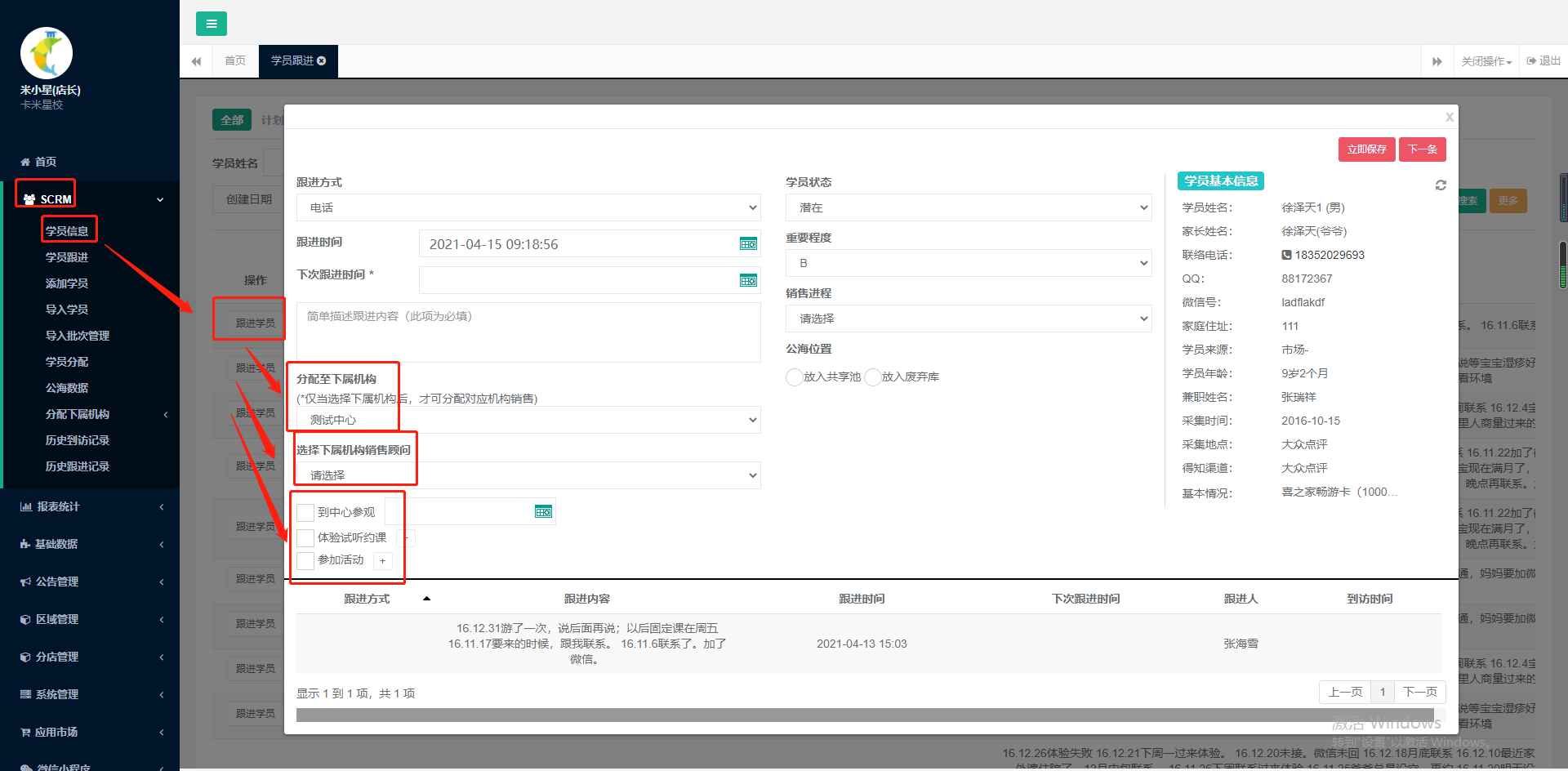Open calendar picker for 下次跟进时间 field
The height and width of the screenshot is (771, 1568).
point(748,280)
